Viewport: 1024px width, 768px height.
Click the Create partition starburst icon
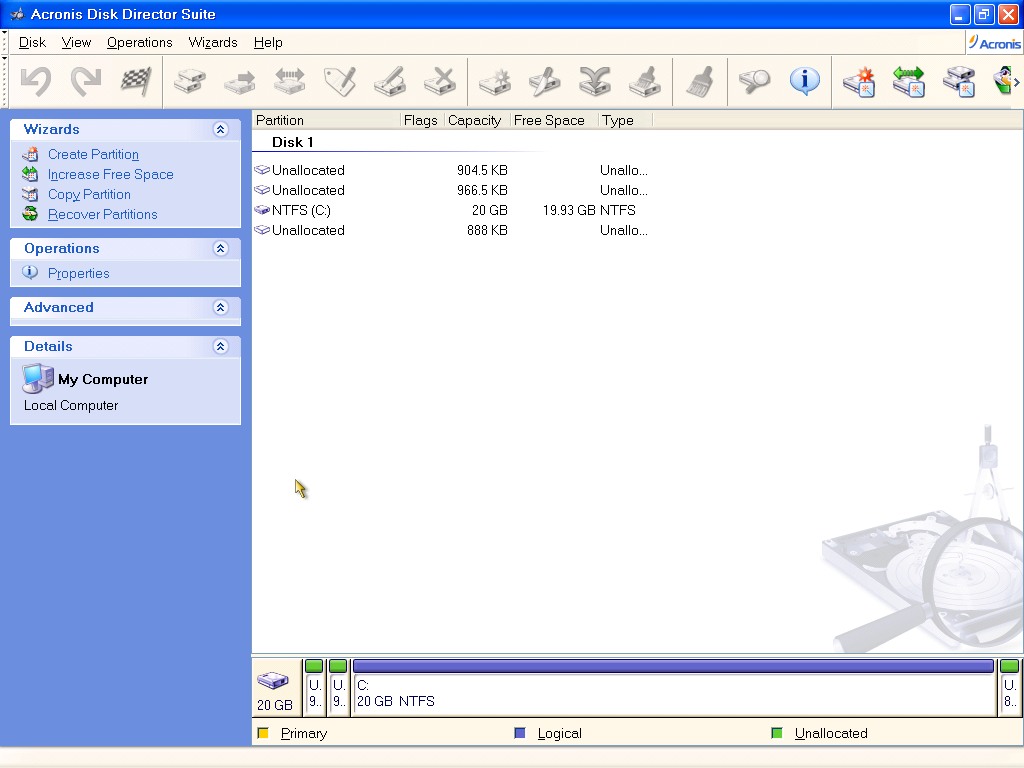point(495,82)
